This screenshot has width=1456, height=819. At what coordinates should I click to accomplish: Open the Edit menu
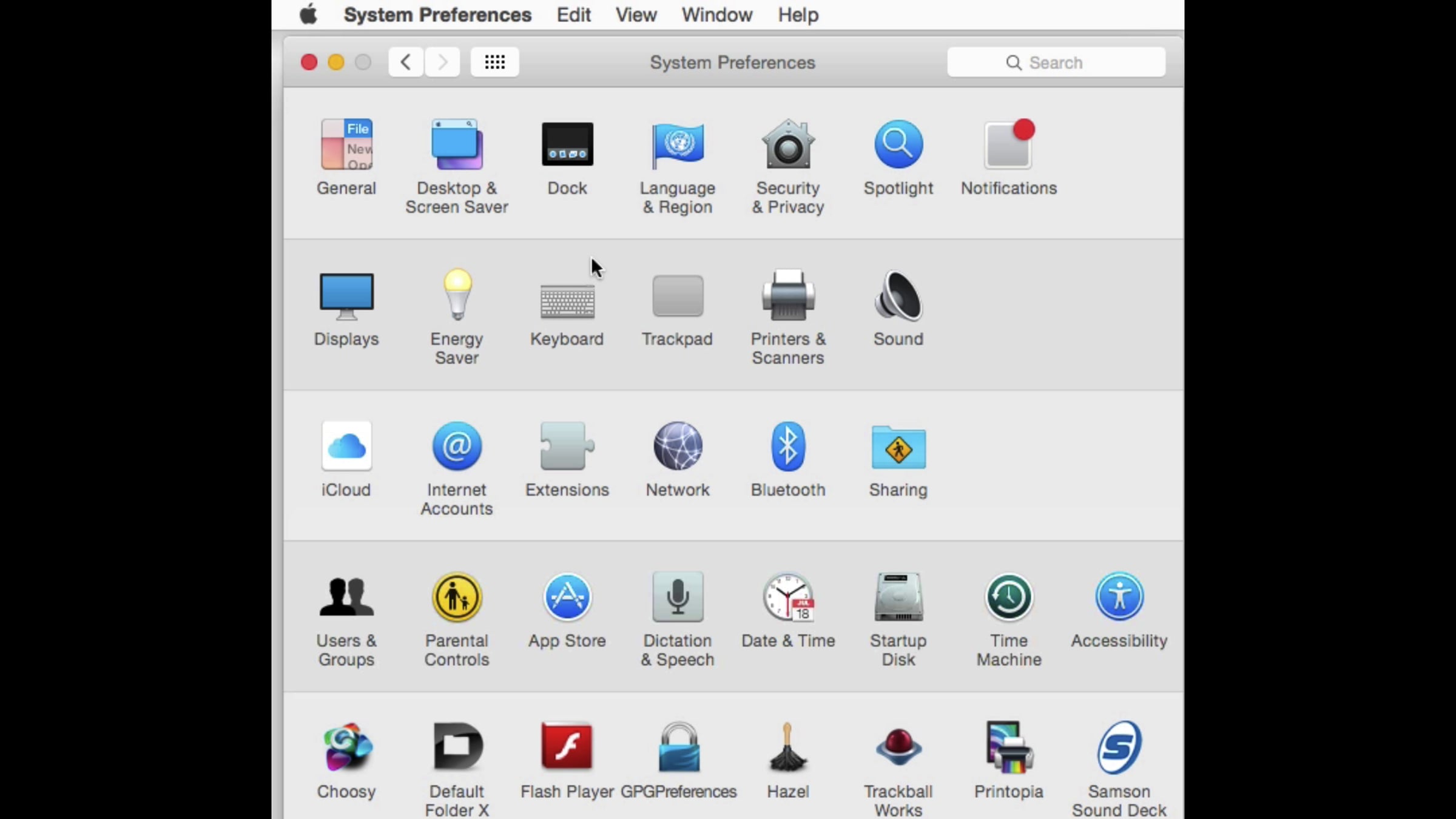pyautogui.click(x=573, y=15)
